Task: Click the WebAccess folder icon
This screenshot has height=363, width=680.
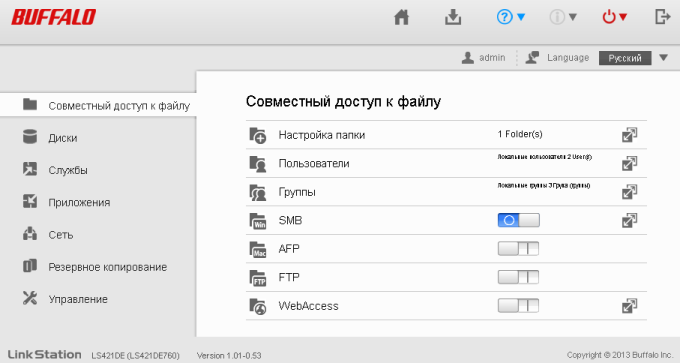Action: point(258,306)
